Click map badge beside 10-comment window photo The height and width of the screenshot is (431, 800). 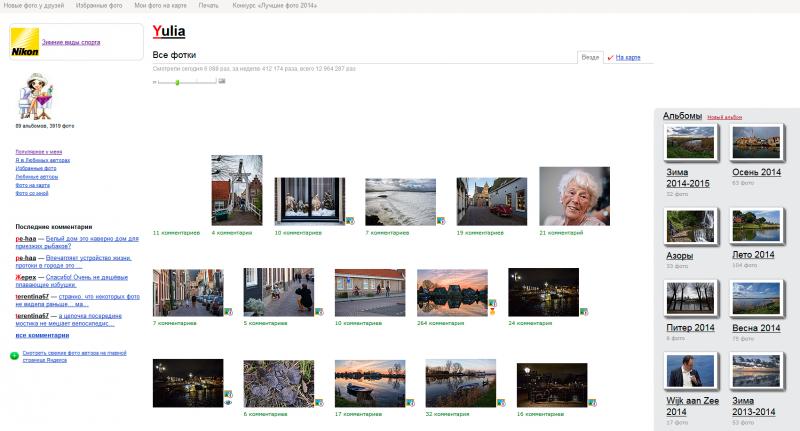tap(350, 221)
